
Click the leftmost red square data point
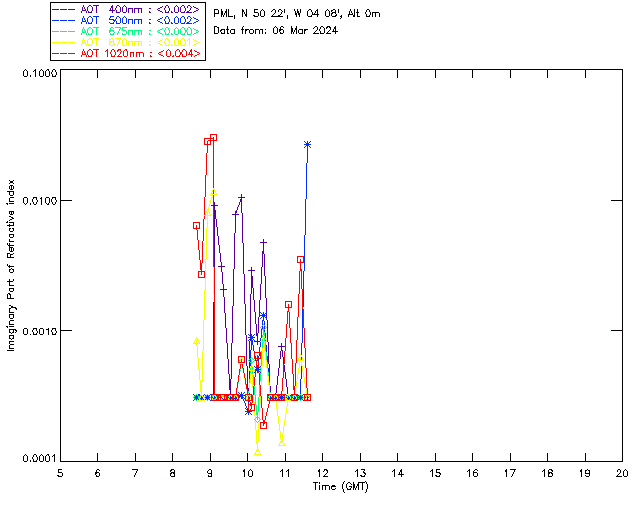pos(196,226)
